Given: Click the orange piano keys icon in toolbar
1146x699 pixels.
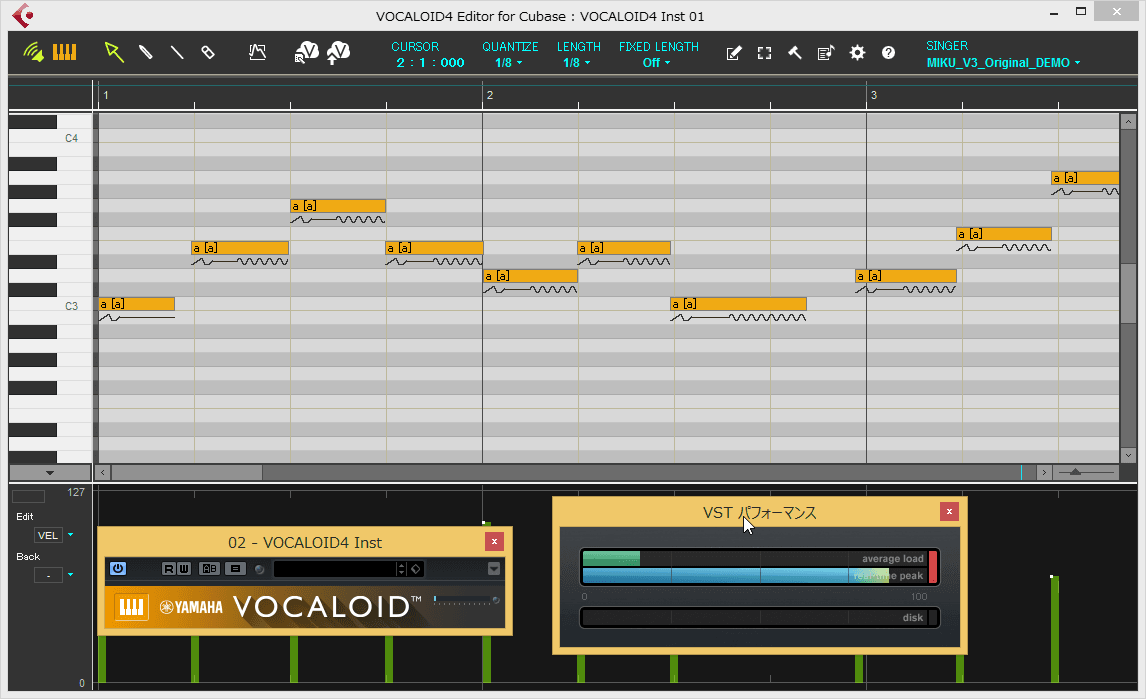Looking at the screenshot, I should pos(64,53).
